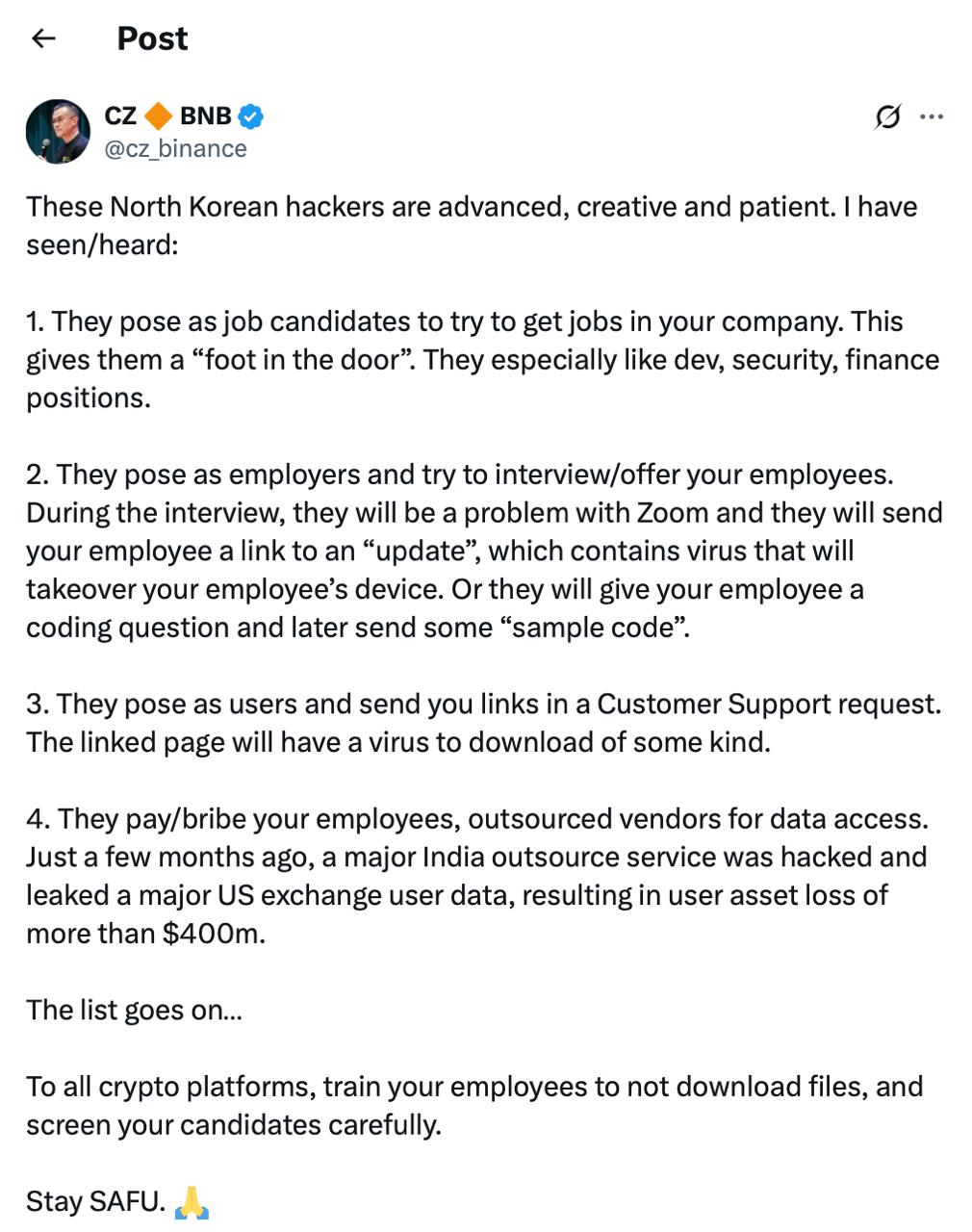
Task: Click the Post page heading
Action: (152, 38)
